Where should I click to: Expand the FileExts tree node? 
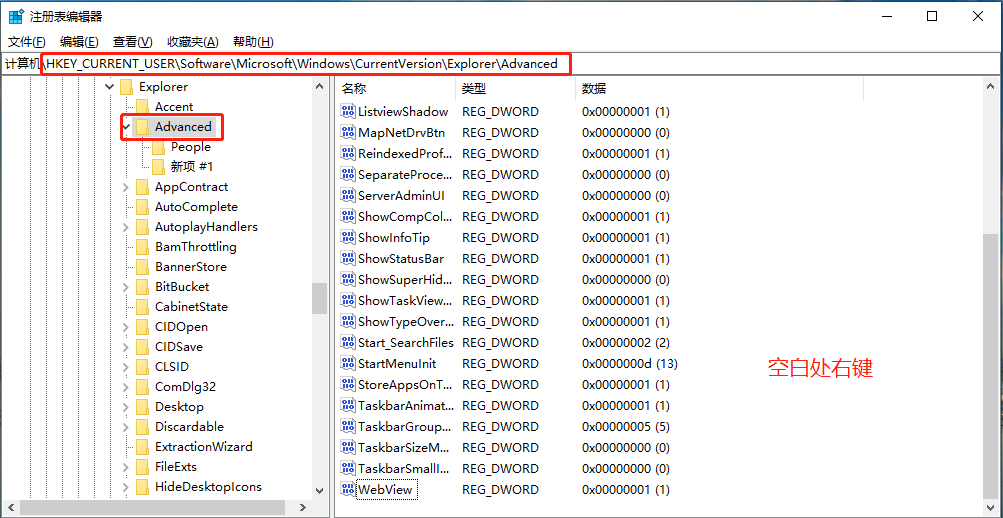coord(125,467)
